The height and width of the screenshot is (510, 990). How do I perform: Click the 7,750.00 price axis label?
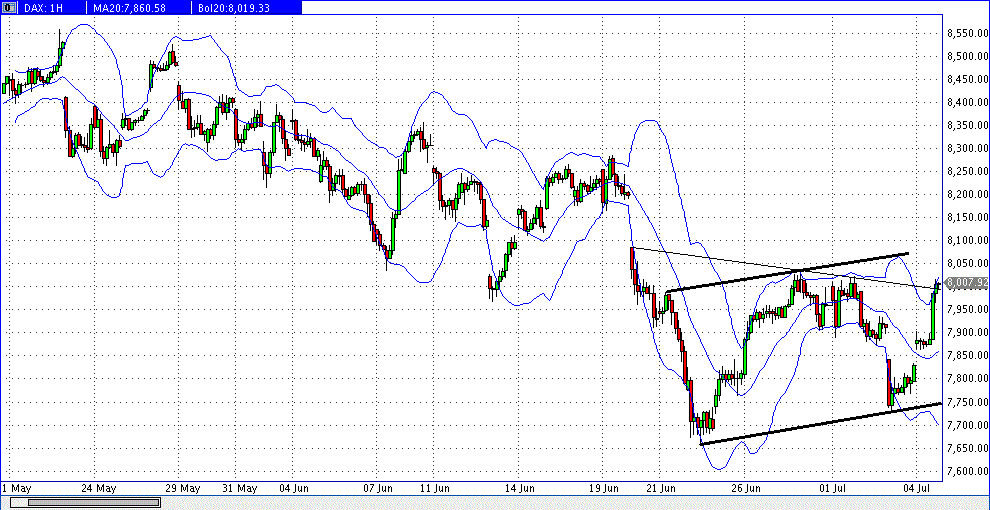pyautogui.click(x=968, y=401)
